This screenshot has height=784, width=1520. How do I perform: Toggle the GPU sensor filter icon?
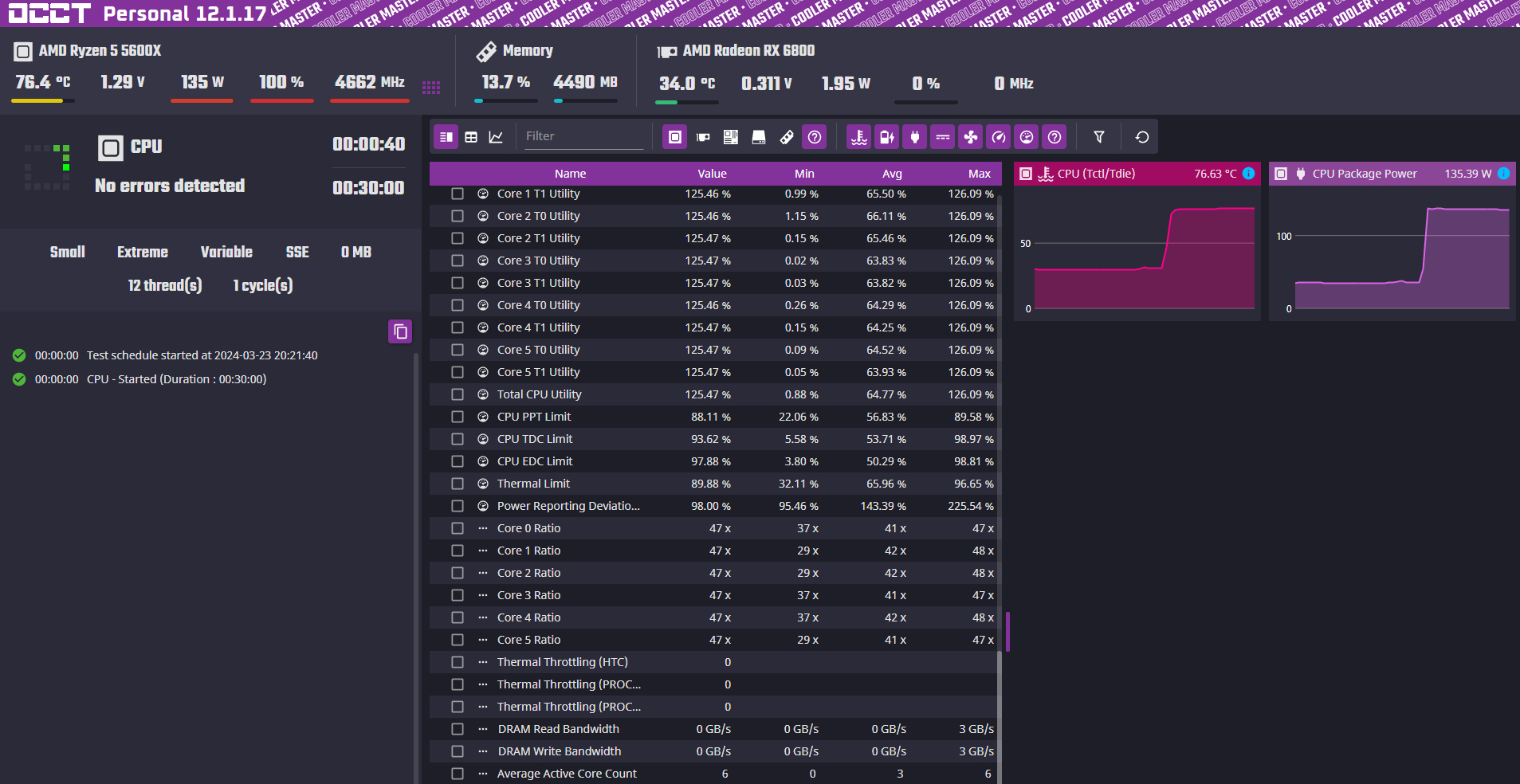(703, 137)
